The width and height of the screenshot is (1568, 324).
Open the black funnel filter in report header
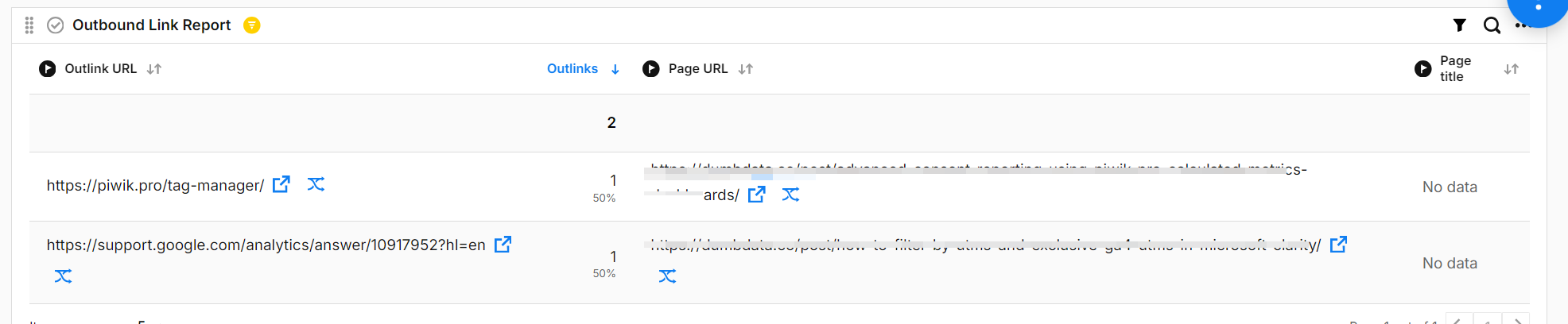pyautogui.click(x=1459, y=25)
